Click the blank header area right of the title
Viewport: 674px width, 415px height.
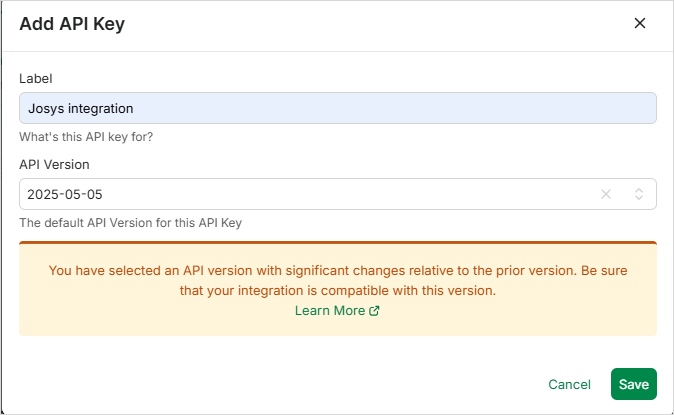[380, 24]
